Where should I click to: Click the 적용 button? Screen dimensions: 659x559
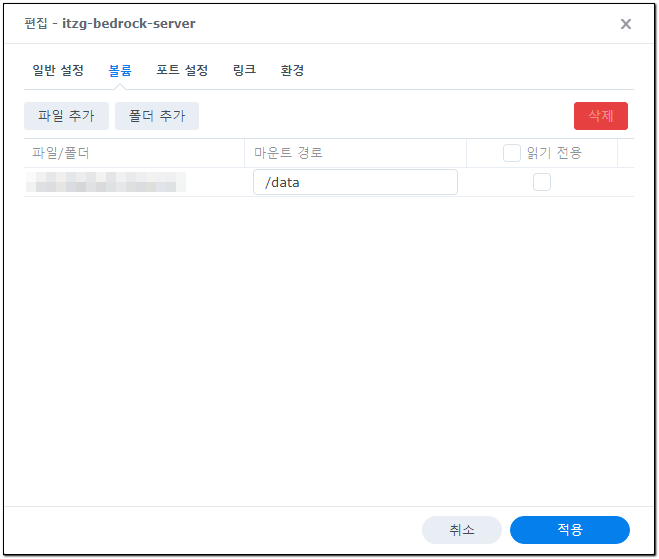click(x=569, y=530)
